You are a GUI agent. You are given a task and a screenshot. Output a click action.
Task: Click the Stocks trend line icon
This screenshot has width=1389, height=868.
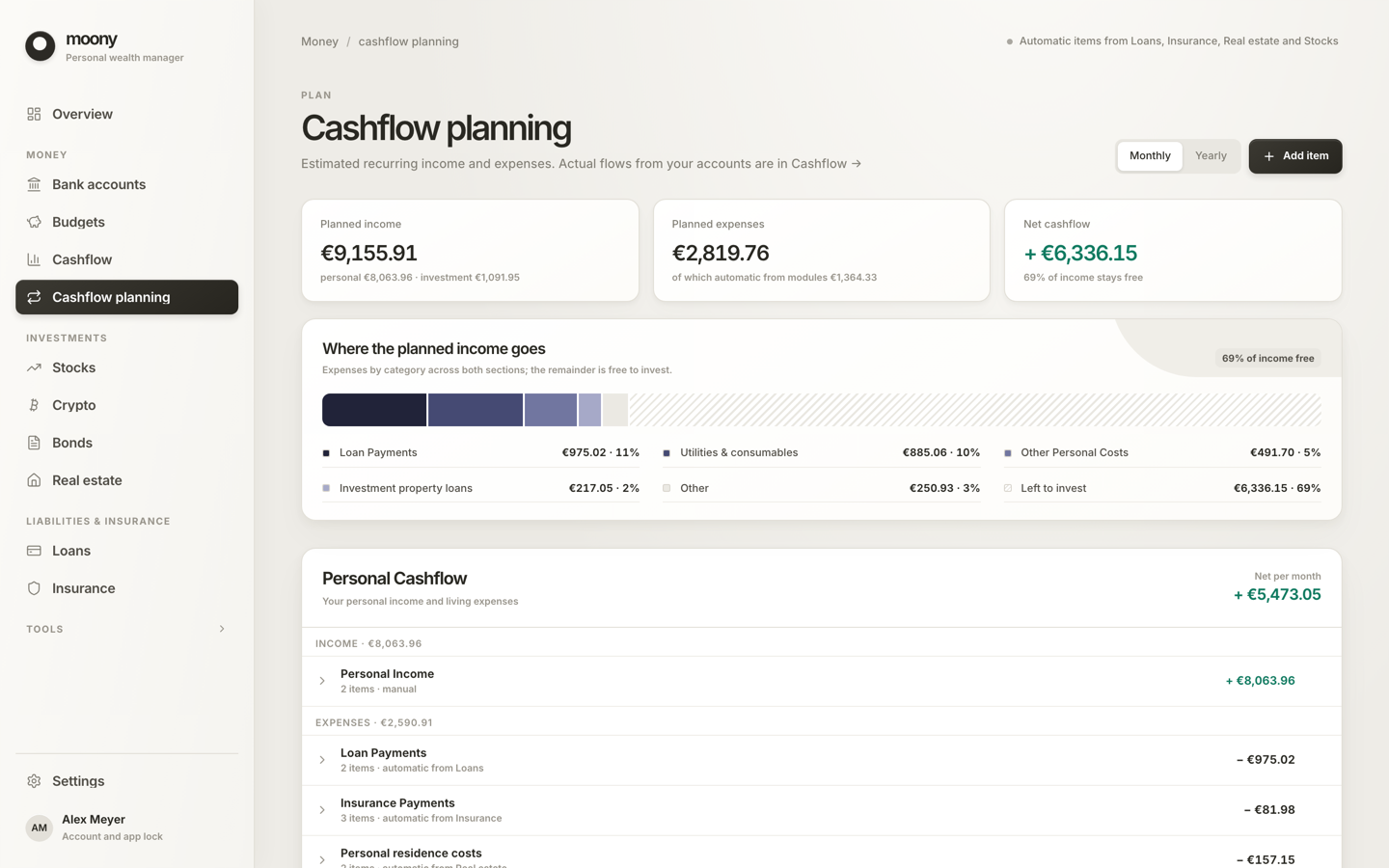click(34, 367)
